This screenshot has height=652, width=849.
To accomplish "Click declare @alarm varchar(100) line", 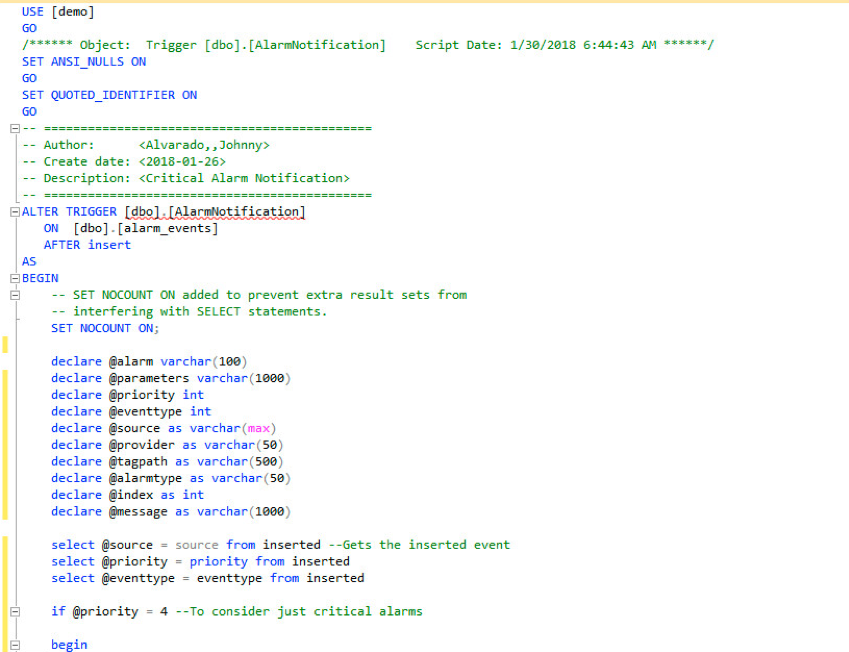I will pyautogui.click(x=149, y=361).
